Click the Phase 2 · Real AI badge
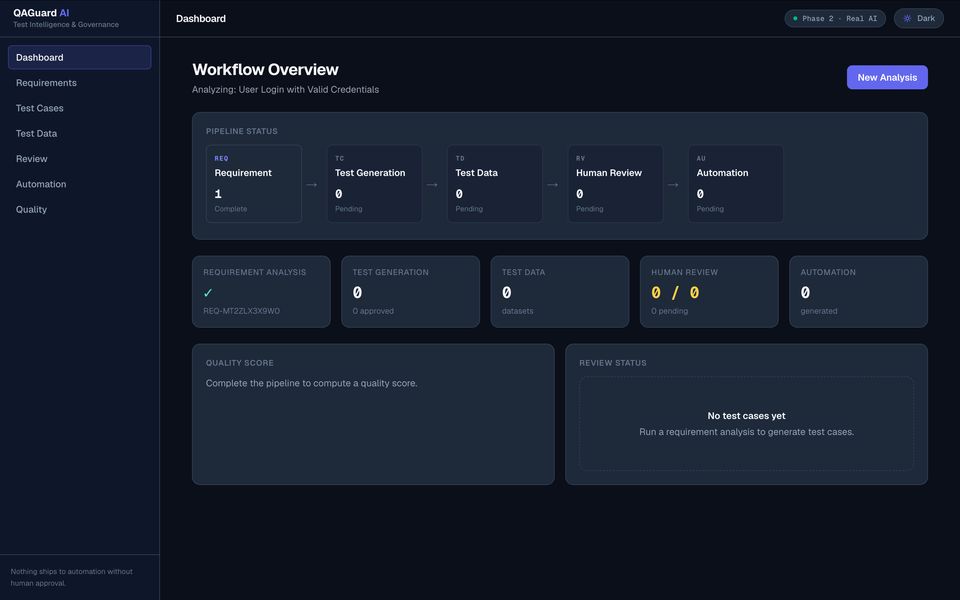Image resolution: width=960 pixels, height=600 pixels. click(x=835, y=18)
